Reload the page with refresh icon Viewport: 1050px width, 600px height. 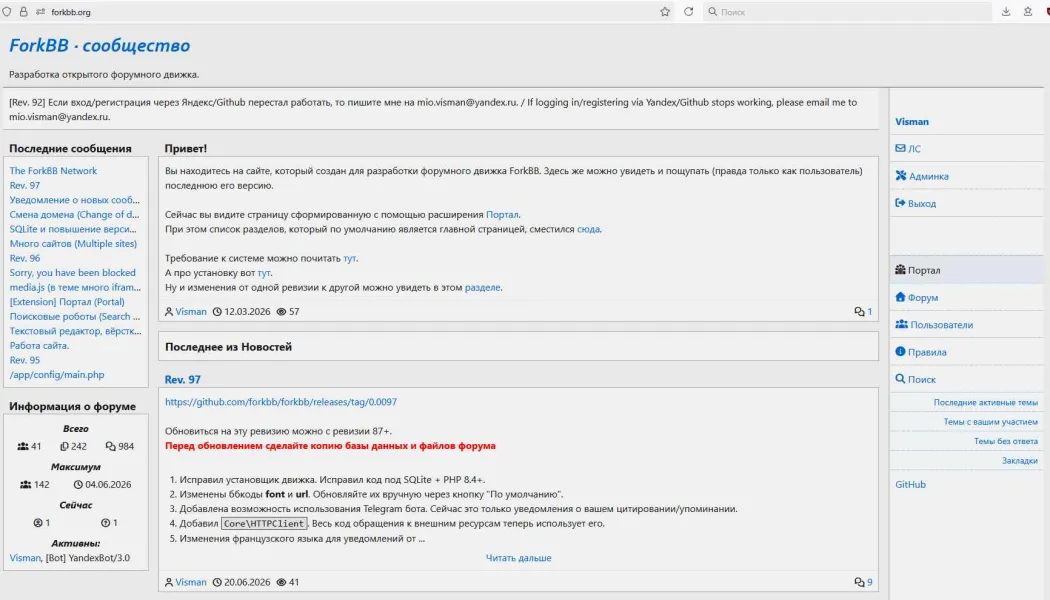tap(688, 11)
